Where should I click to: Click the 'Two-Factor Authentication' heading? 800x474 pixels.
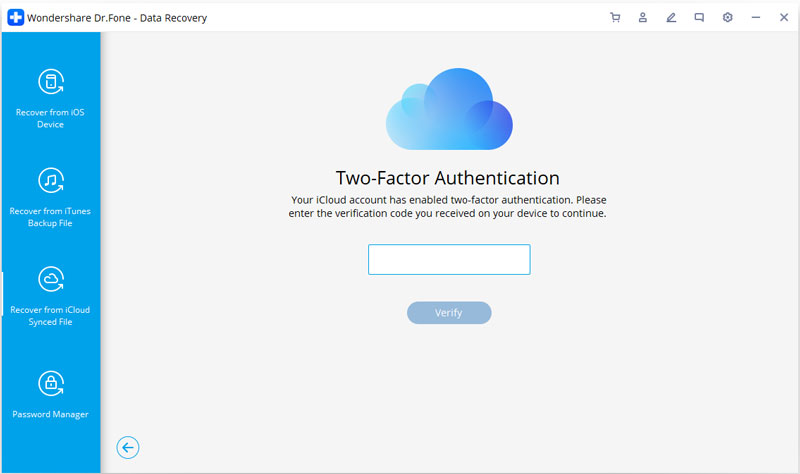447,178
